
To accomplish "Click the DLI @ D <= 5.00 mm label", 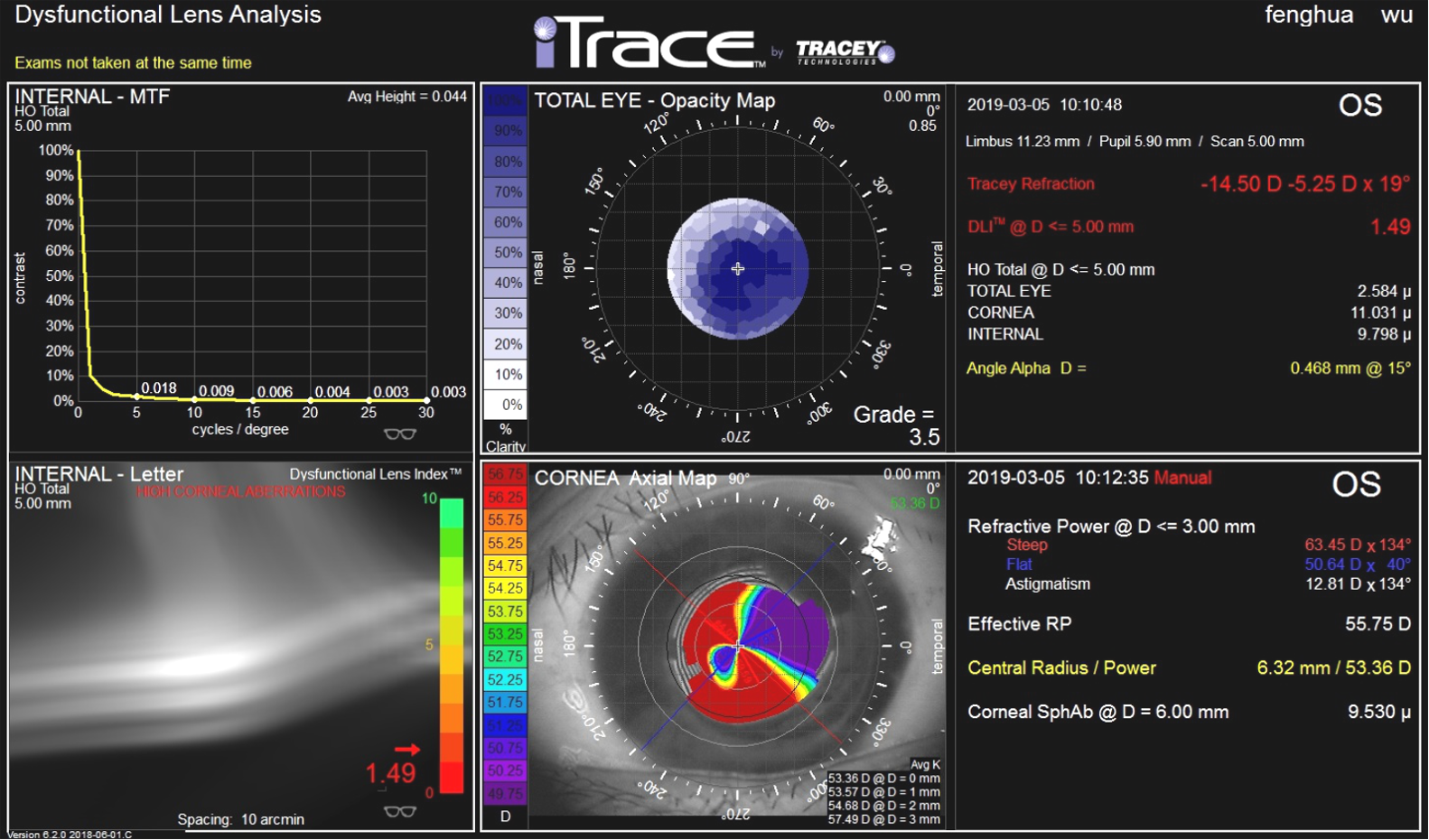I will pos(1050,227).
